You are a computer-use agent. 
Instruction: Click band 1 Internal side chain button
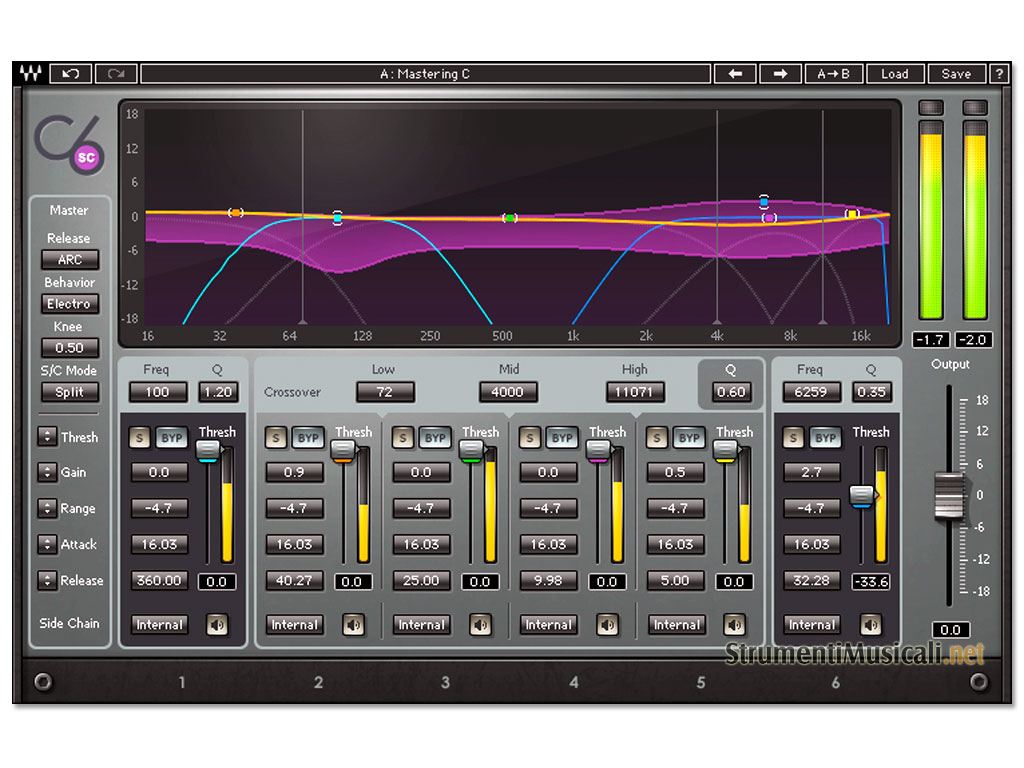click(x=159, y=625)
